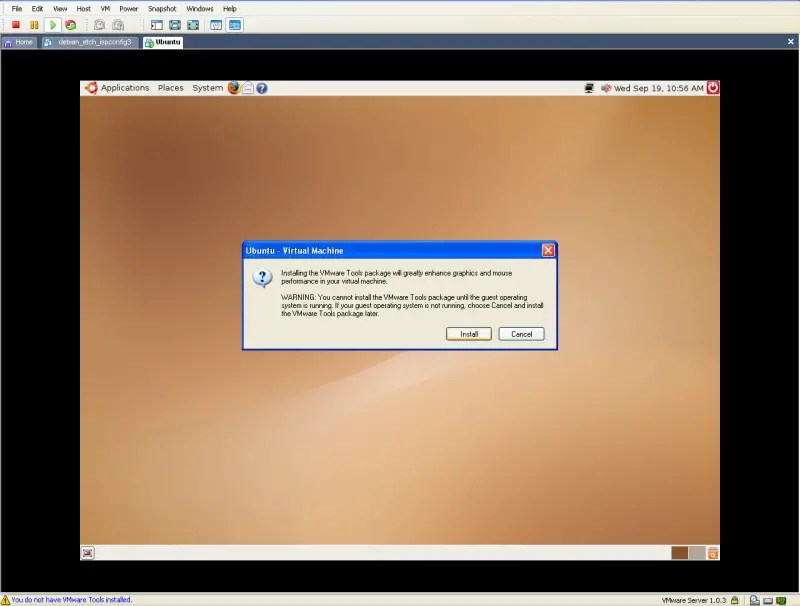This screenshot has height=606, width=800.
Task: Close the Ubuntu - Virtual Machine dialog
Action: click(x=548, y=250)
